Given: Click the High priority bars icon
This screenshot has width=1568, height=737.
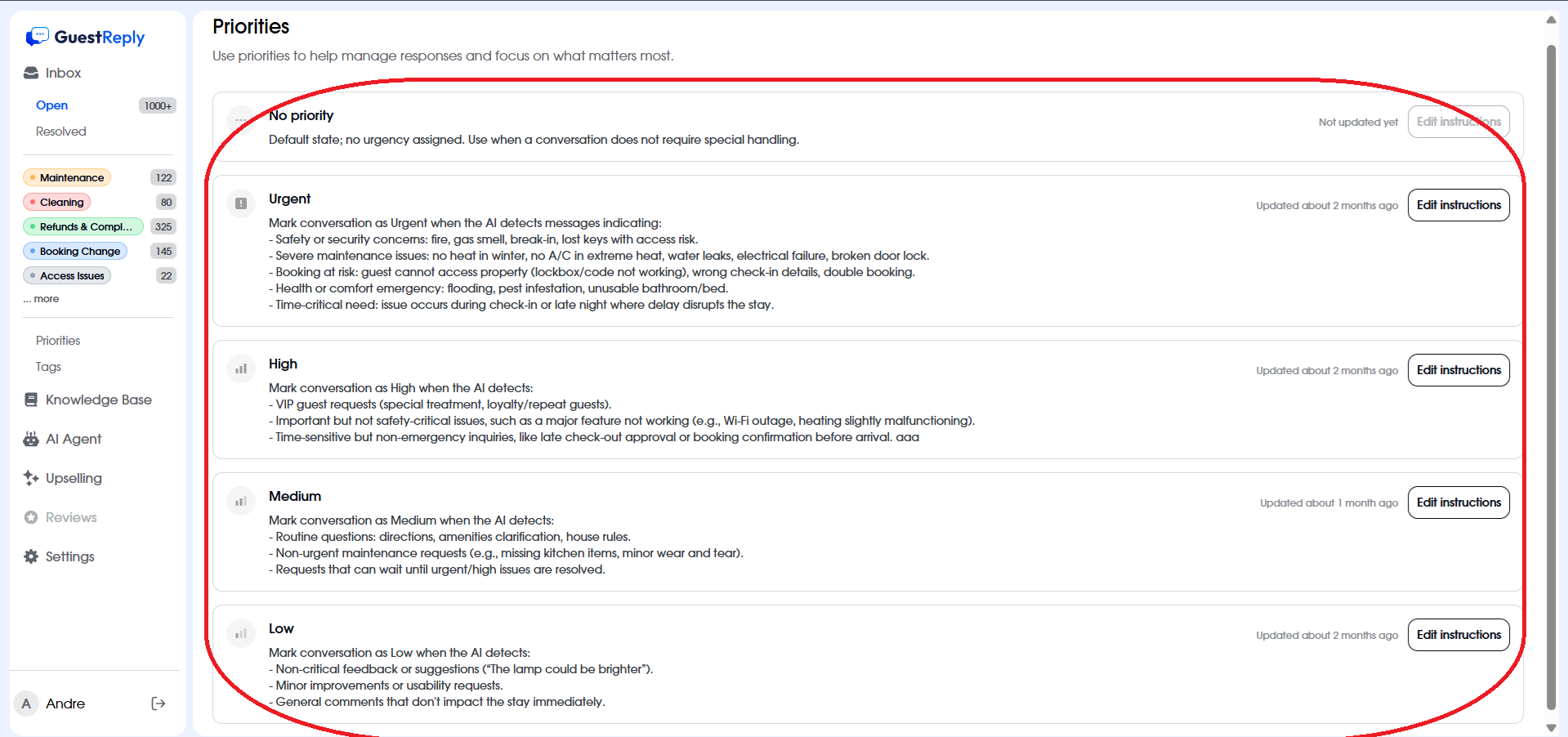Looking at the screenshot, I should pyautogui.click(x=241, y=368).
